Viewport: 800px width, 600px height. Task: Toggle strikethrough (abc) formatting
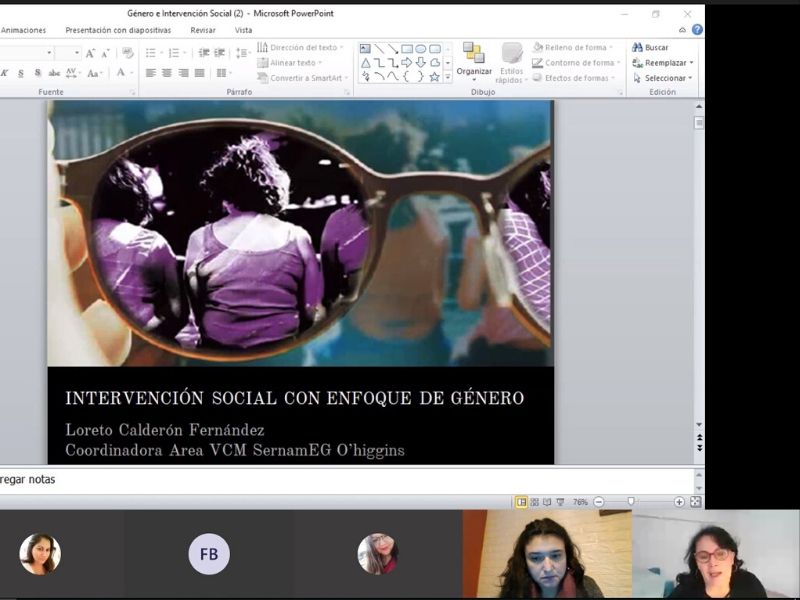54,73
